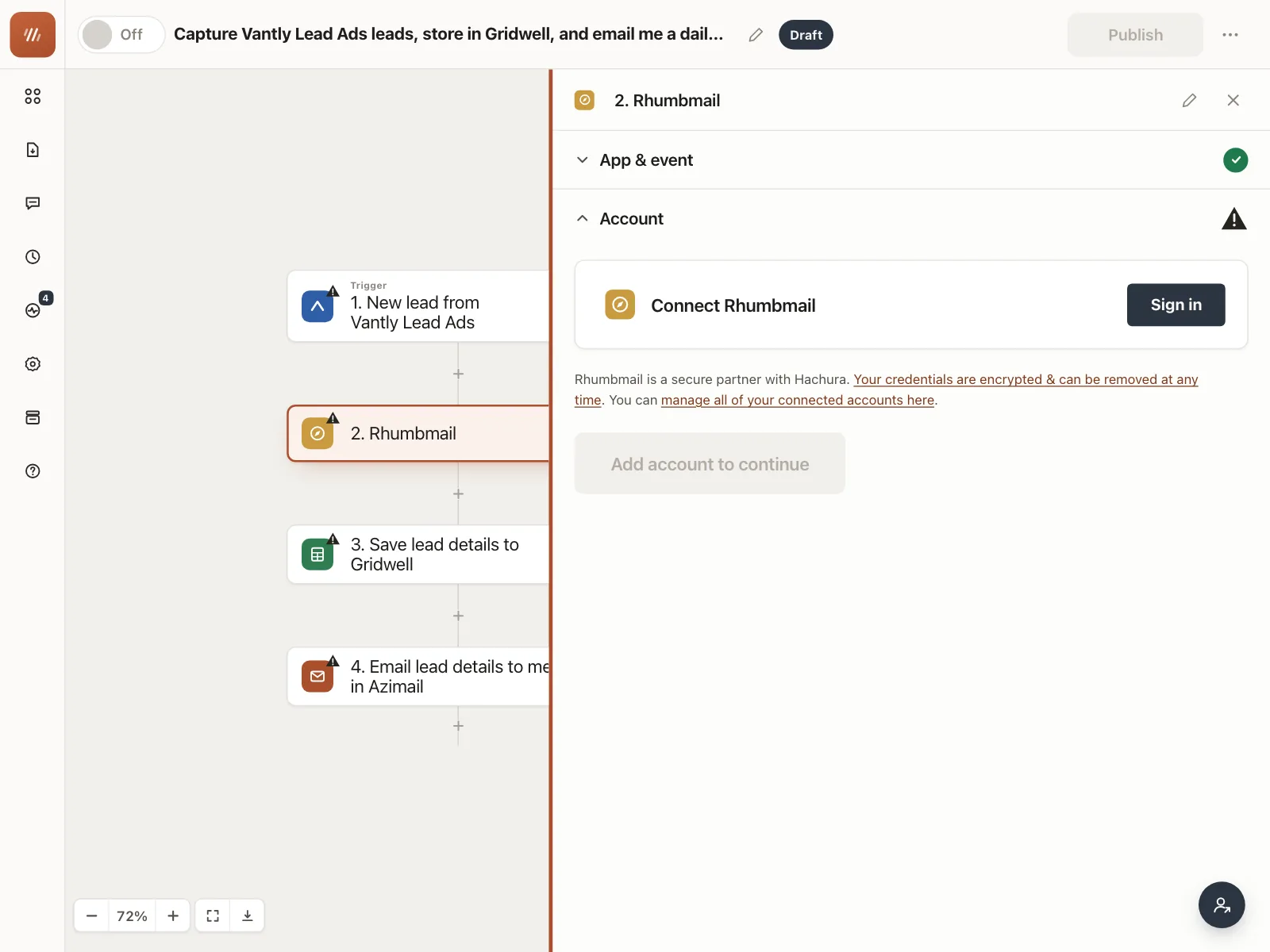Fit the workflow to view
Image resolution: width=1270 pixels, height=952 pixels.
coord(213,916)
